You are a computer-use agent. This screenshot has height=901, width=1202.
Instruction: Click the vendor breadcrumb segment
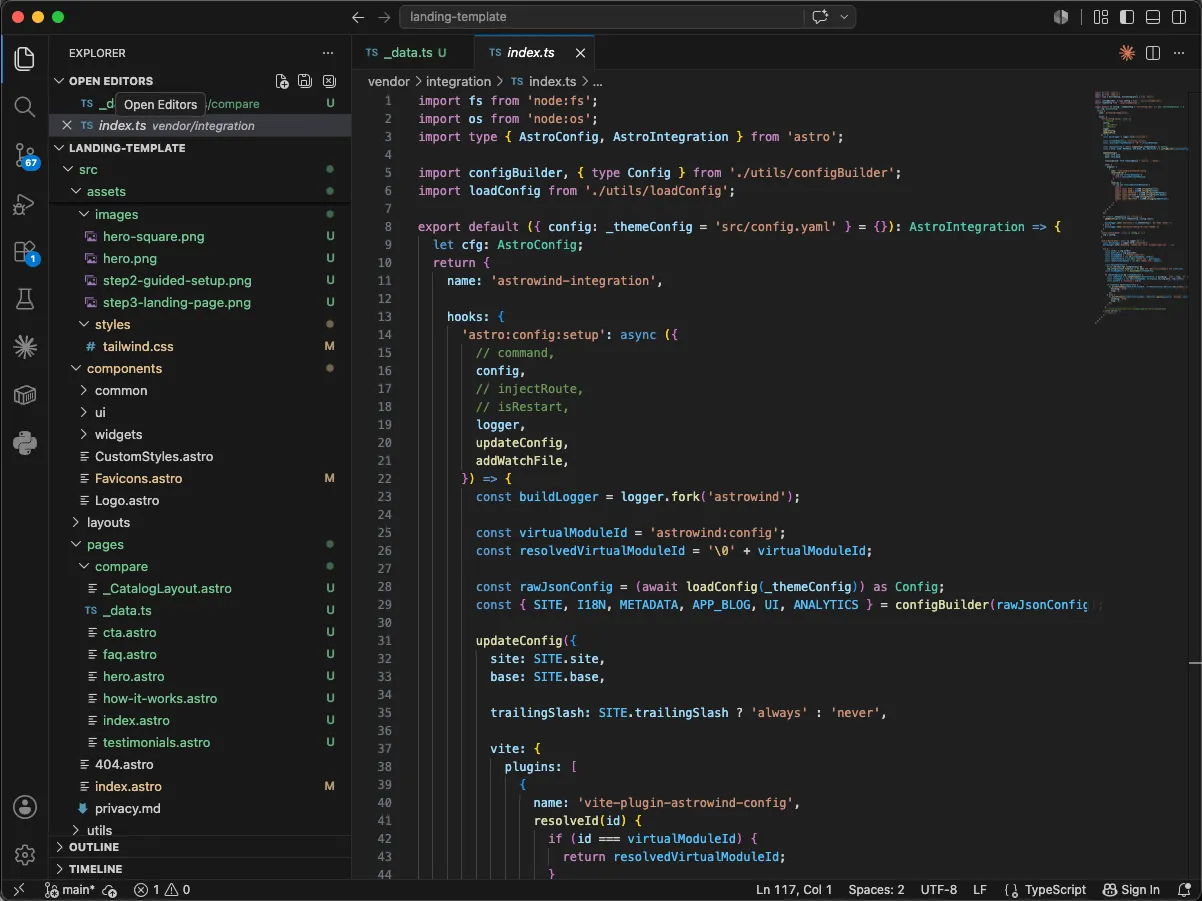coord(389,82)
